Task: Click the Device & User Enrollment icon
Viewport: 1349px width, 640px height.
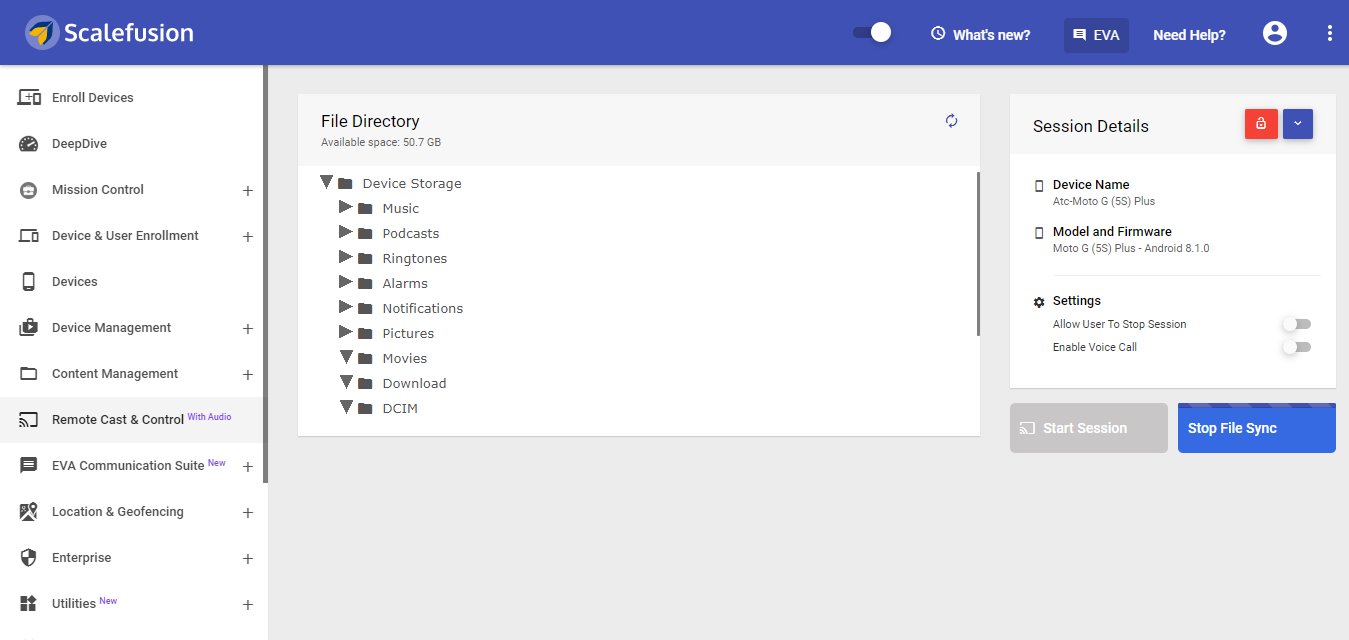Action: click(x=29, y=236)
